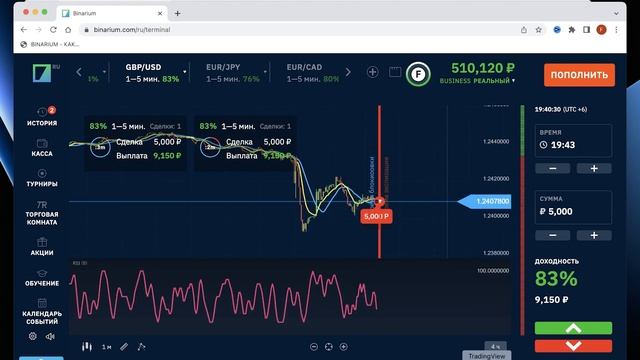Show next asset tabs with right arrow
The width and height of the screenshot is (640, 360).
[348, 72]
